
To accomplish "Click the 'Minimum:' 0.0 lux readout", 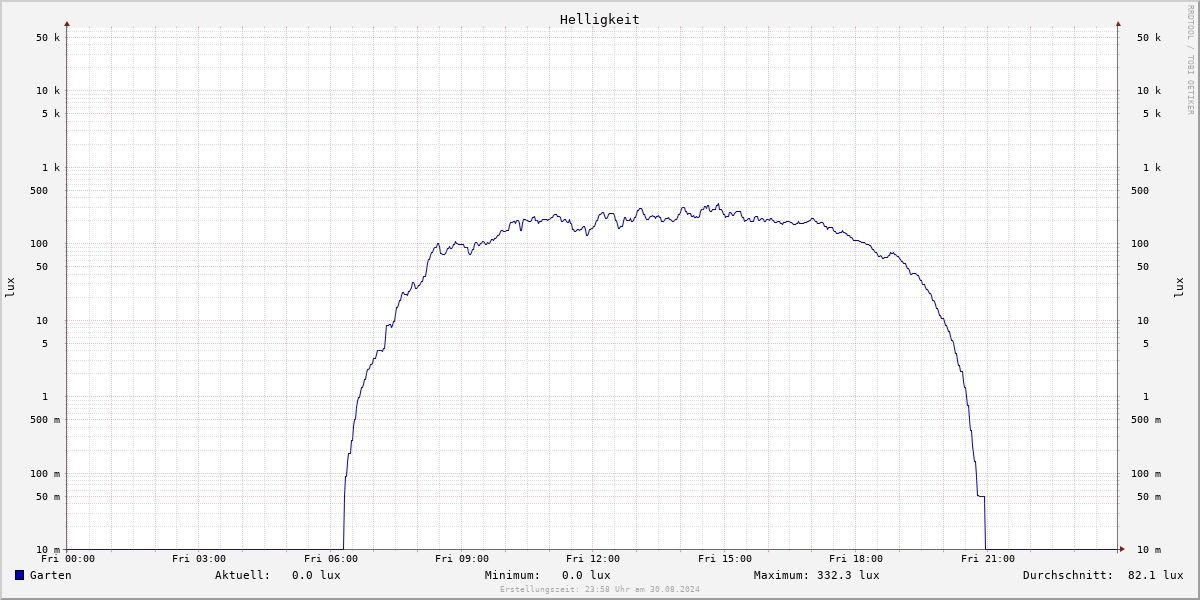I will [x=548, y=575].
